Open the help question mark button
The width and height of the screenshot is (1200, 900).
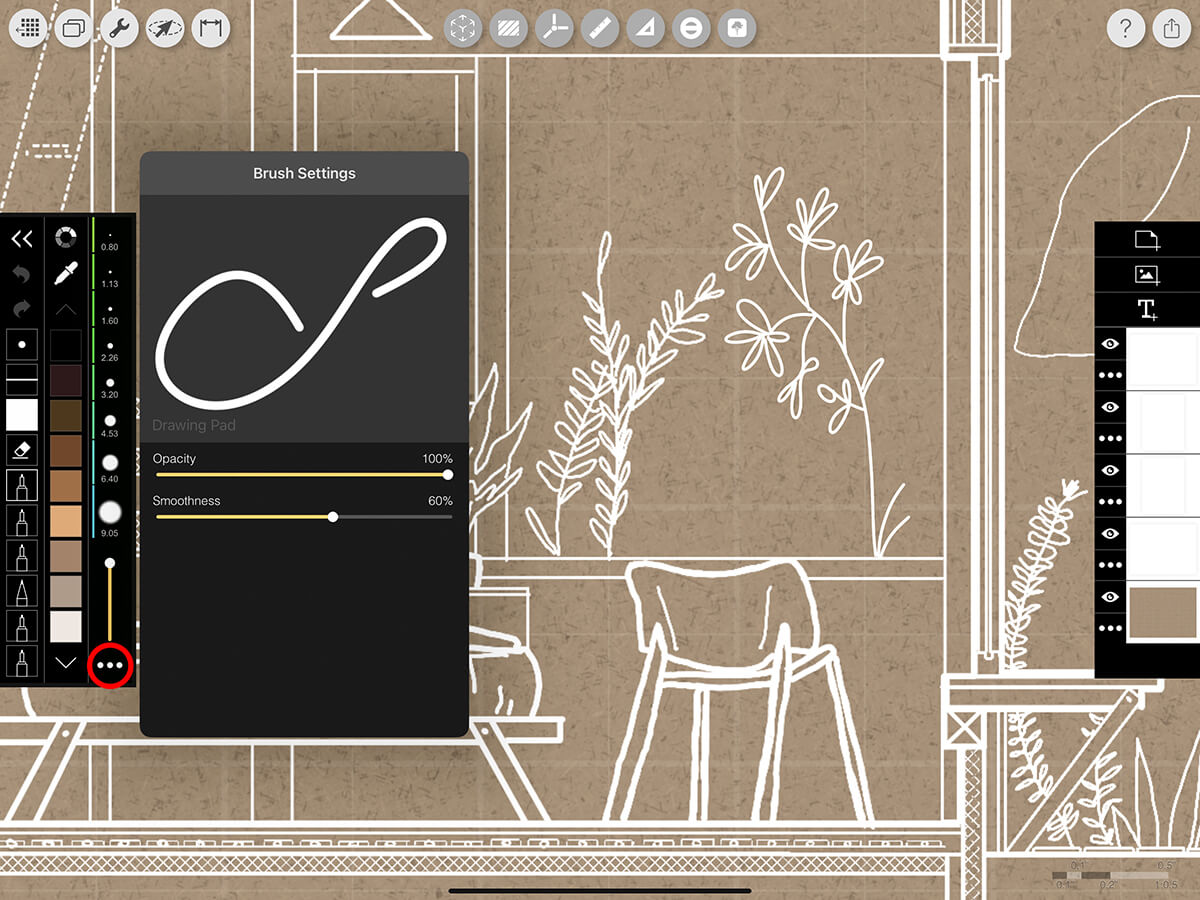click(1126, 29)
